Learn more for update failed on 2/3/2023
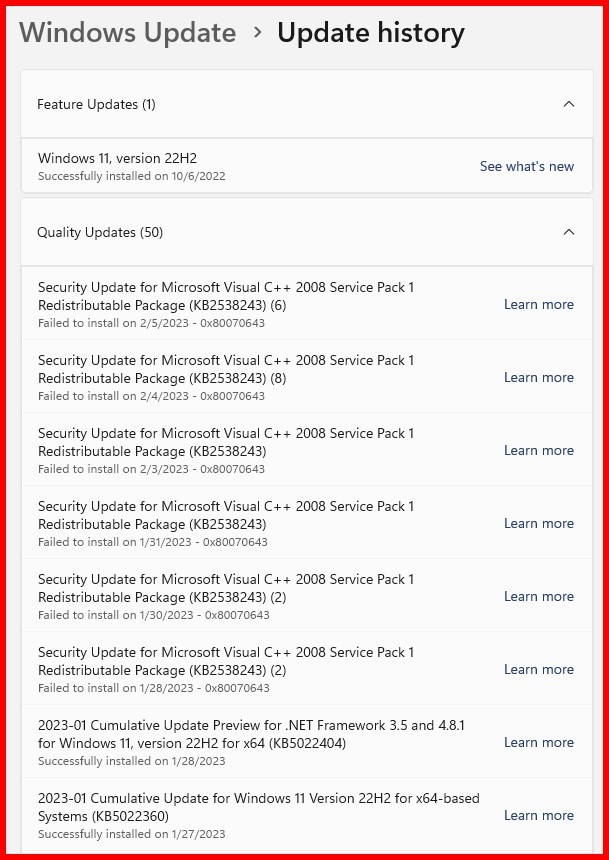 539,450
